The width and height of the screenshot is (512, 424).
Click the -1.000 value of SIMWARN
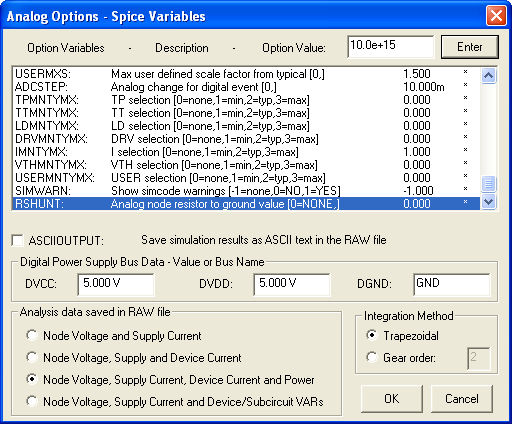point(418,191)
